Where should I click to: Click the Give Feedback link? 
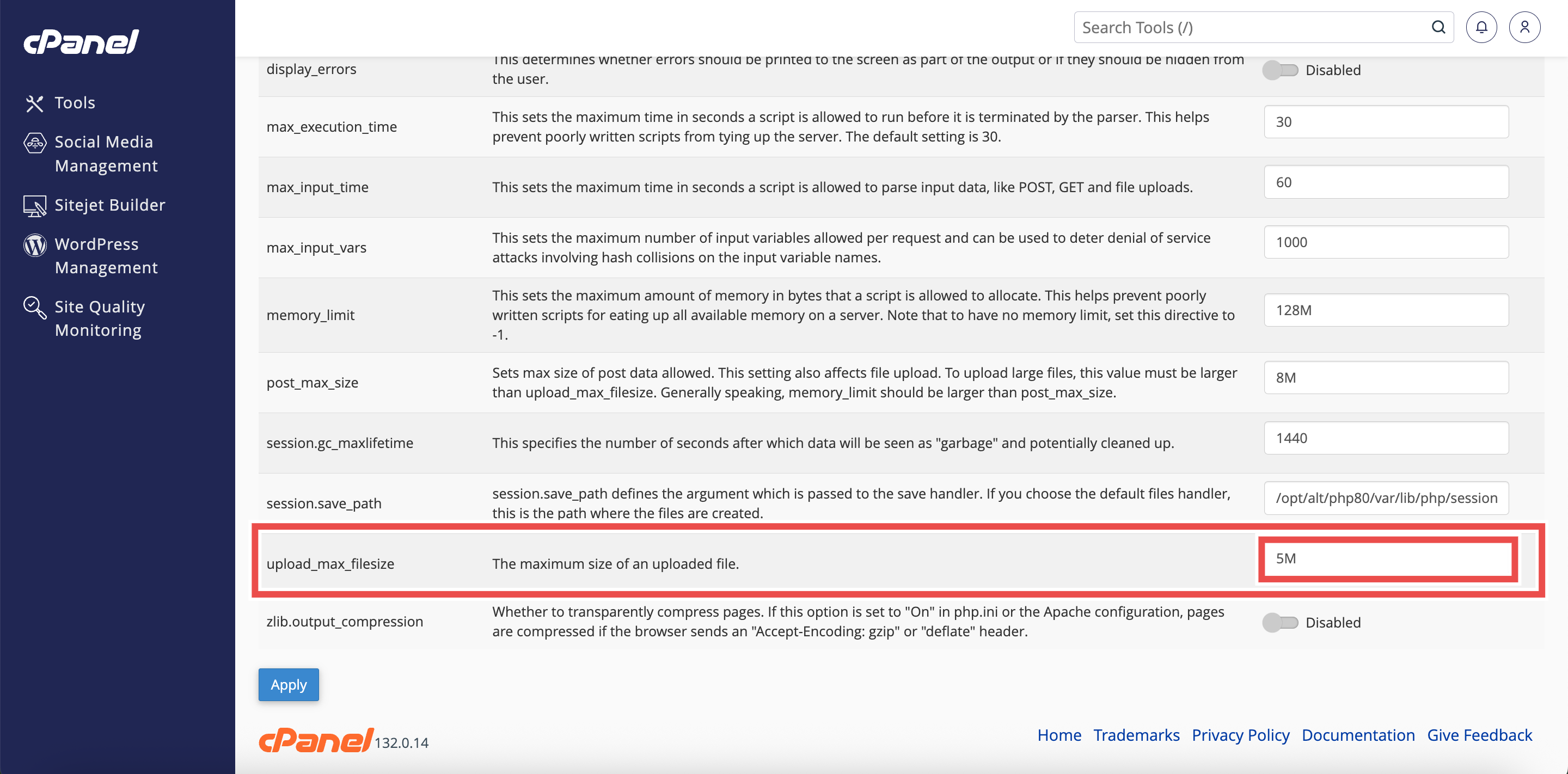coord(1479,735)
